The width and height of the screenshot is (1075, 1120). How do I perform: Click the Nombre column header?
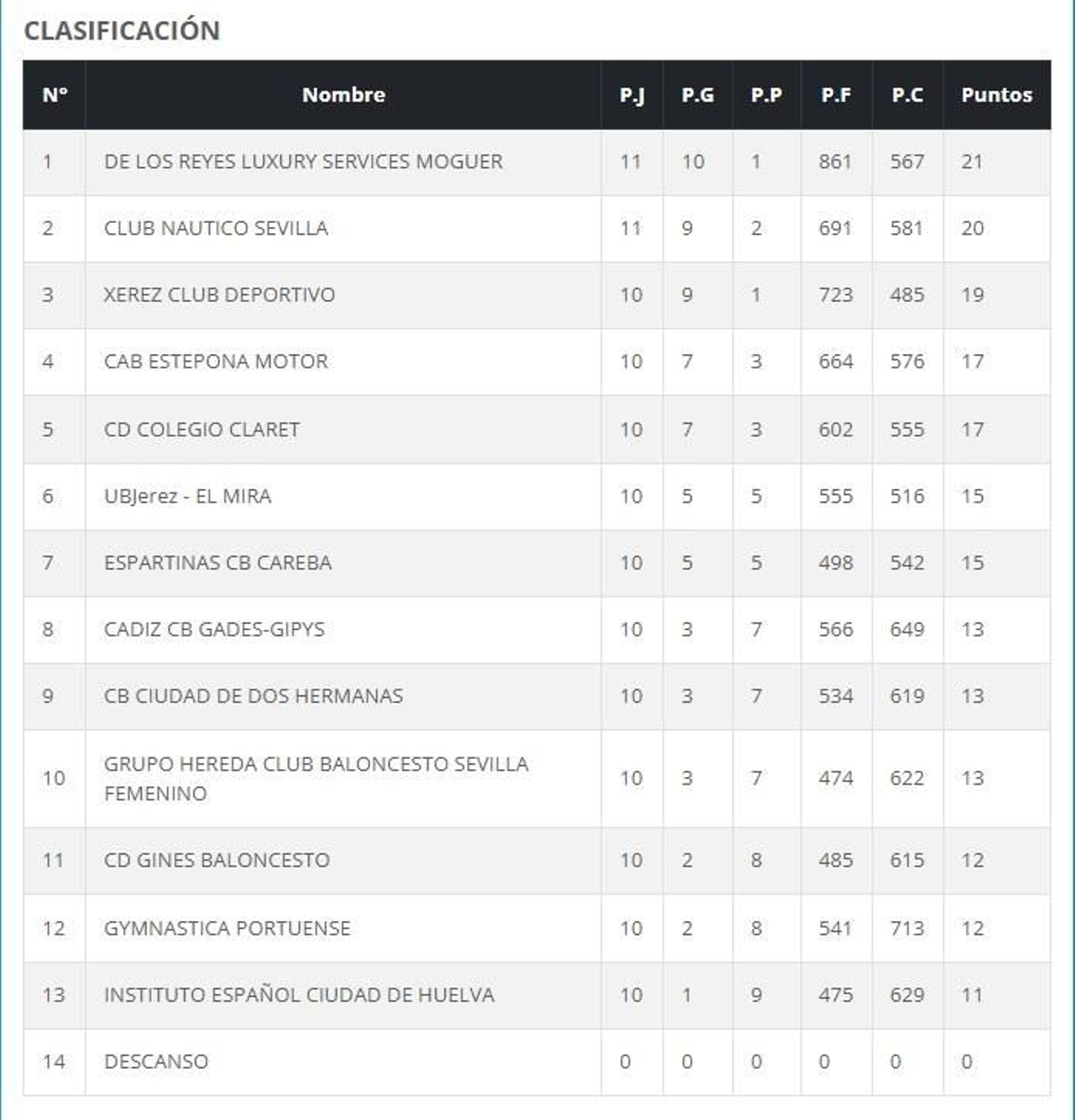pyautogui.click(x=343, y=95)
